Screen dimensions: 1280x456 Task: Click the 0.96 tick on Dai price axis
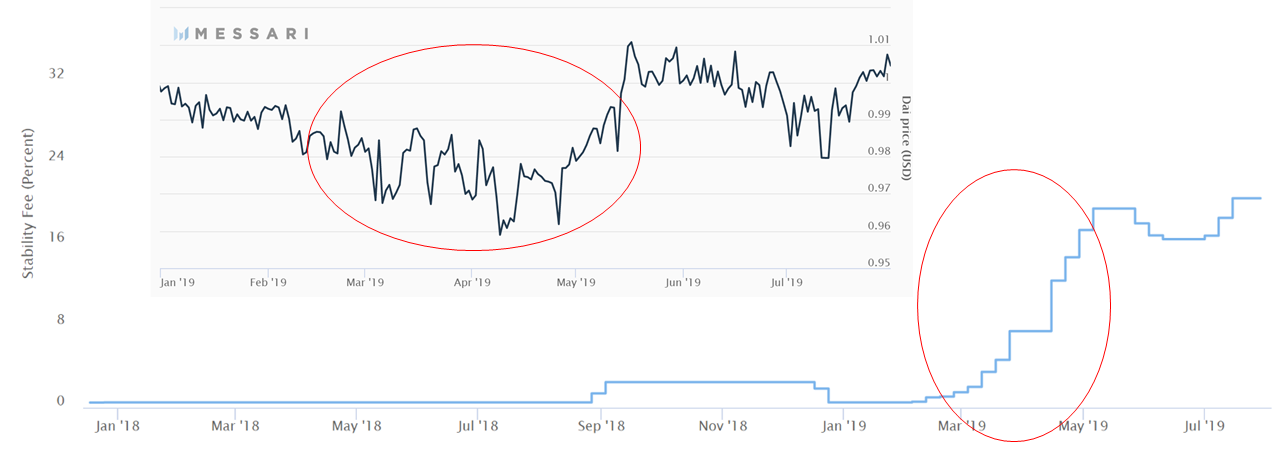(x=880, y=226)
